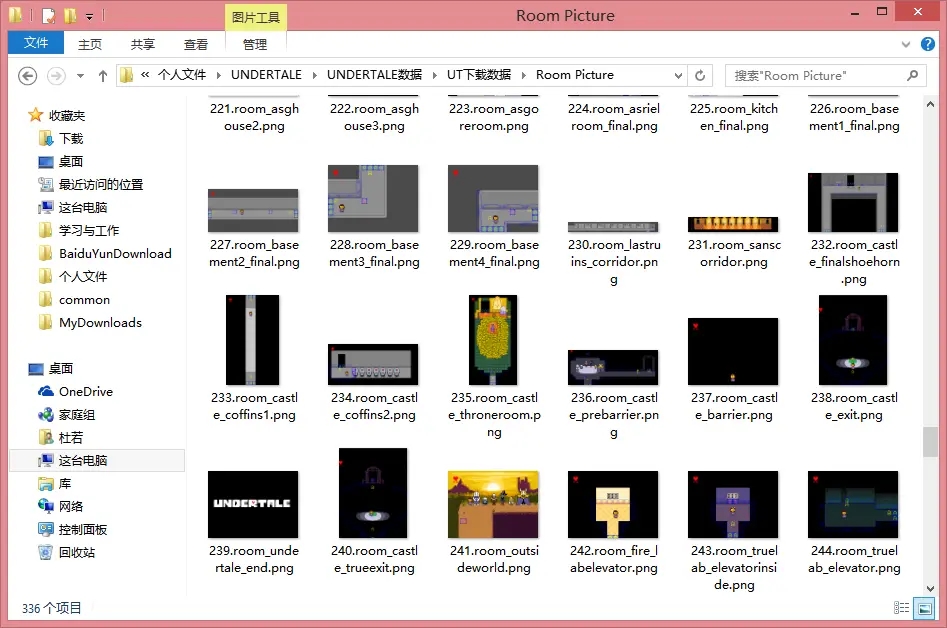
Task: Open the address bar history dropdown
Action: click(678, 76)
